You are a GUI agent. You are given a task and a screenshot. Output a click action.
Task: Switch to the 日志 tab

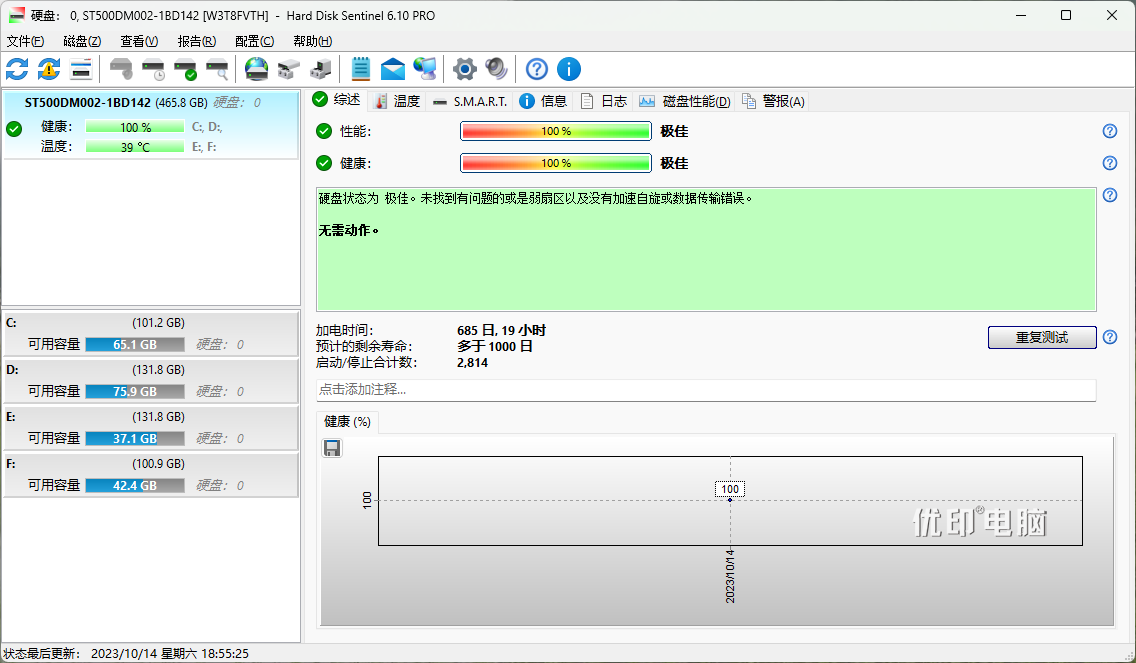pos(604,101)
